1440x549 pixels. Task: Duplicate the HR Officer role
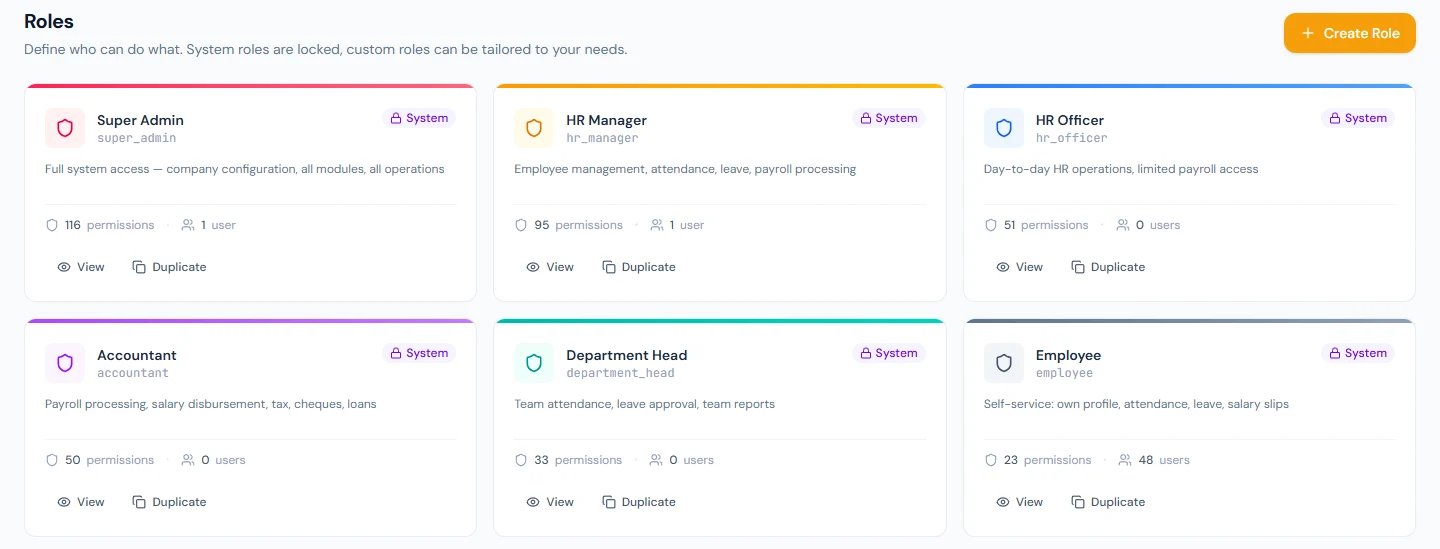click(1108, 267)
